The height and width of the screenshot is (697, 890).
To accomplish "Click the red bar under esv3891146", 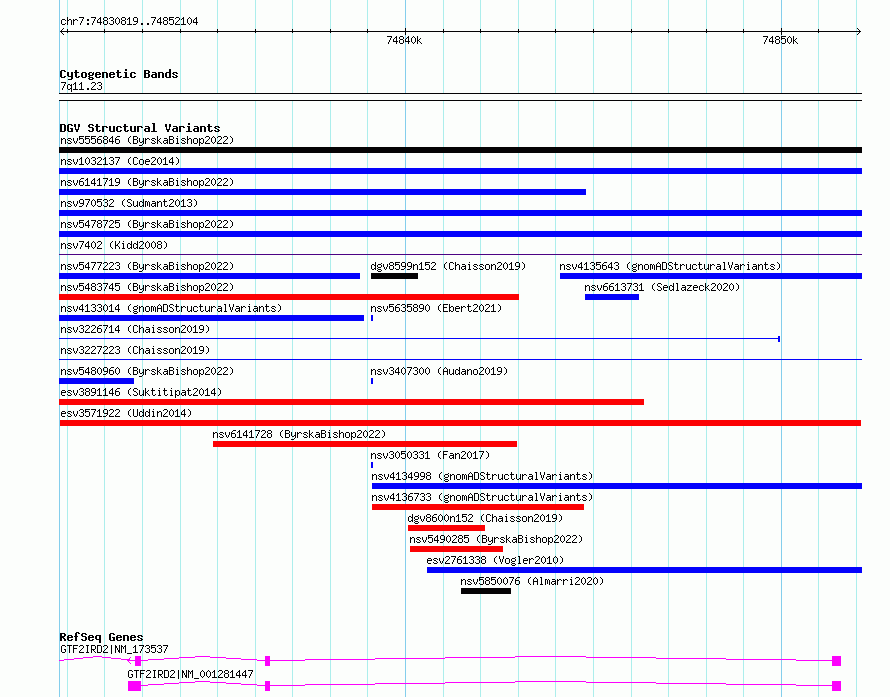I will (351, 402).
